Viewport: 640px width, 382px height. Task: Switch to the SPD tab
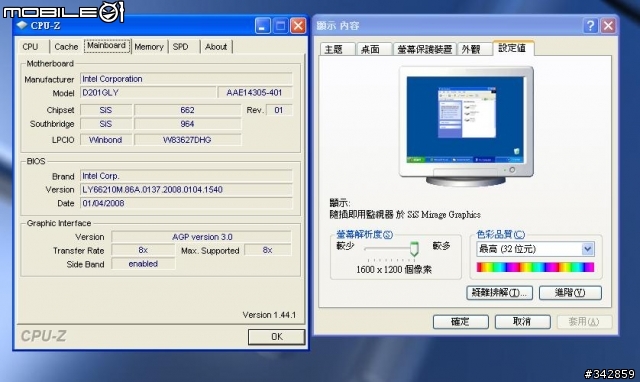tap(180, 47)
